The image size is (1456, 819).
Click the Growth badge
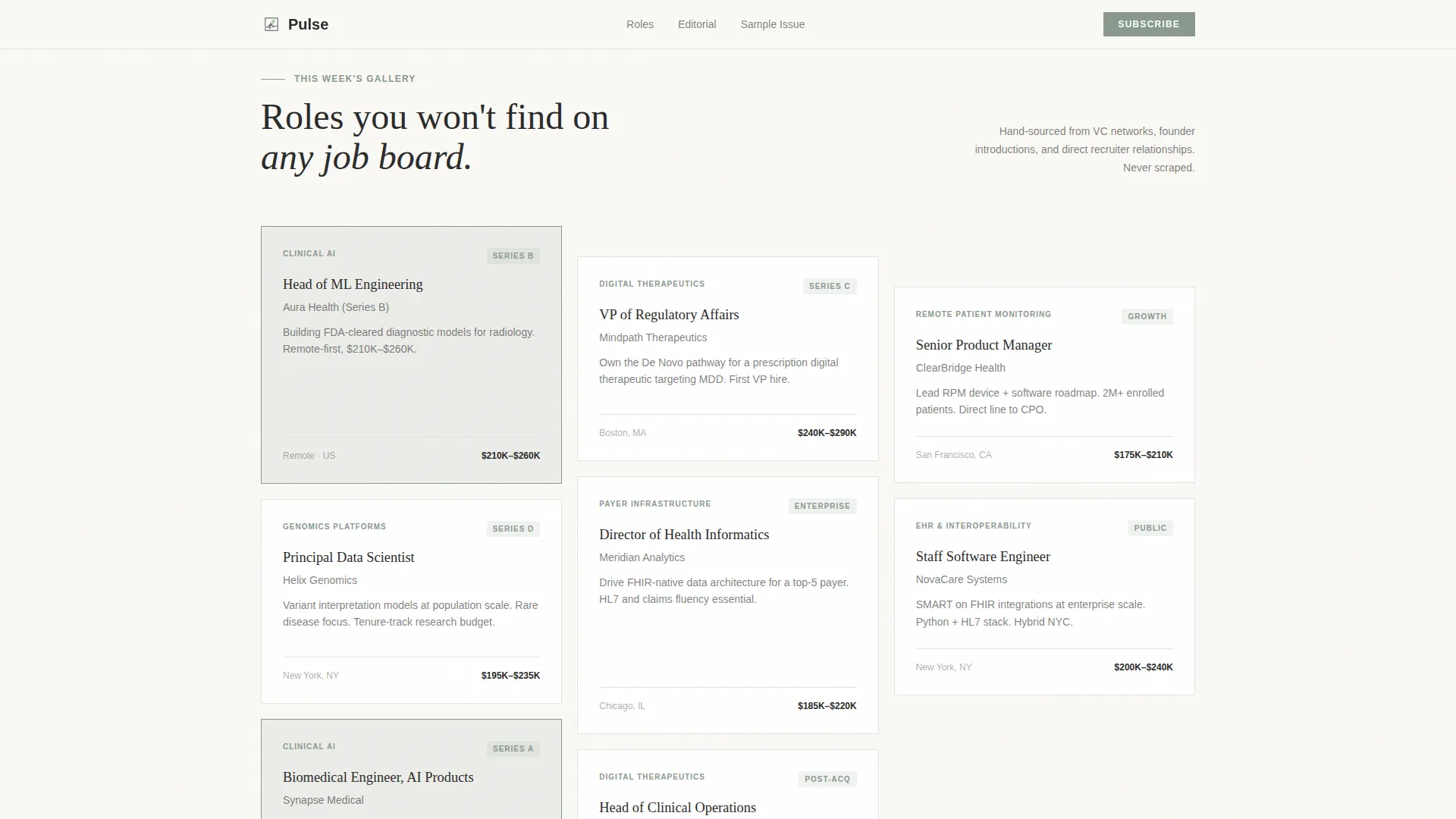[x=1147, y=316]
